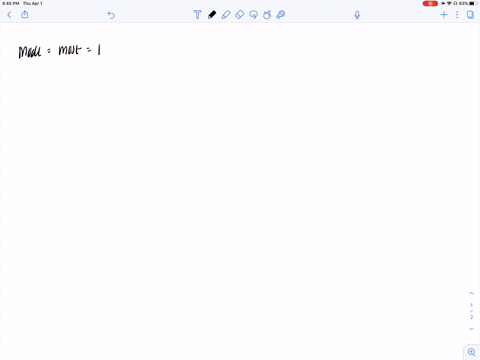Start audio recording with microphone
Screen dimensions: 480x360
(x=357, y=15)
